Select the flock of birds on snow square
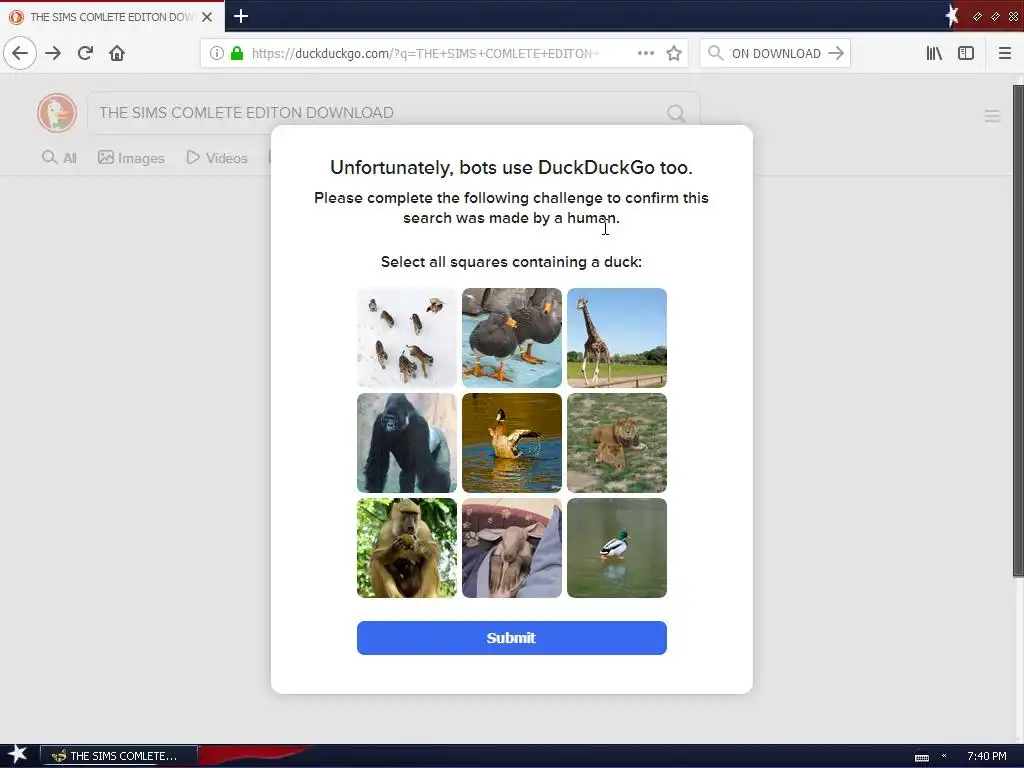 tap(407, 338)
